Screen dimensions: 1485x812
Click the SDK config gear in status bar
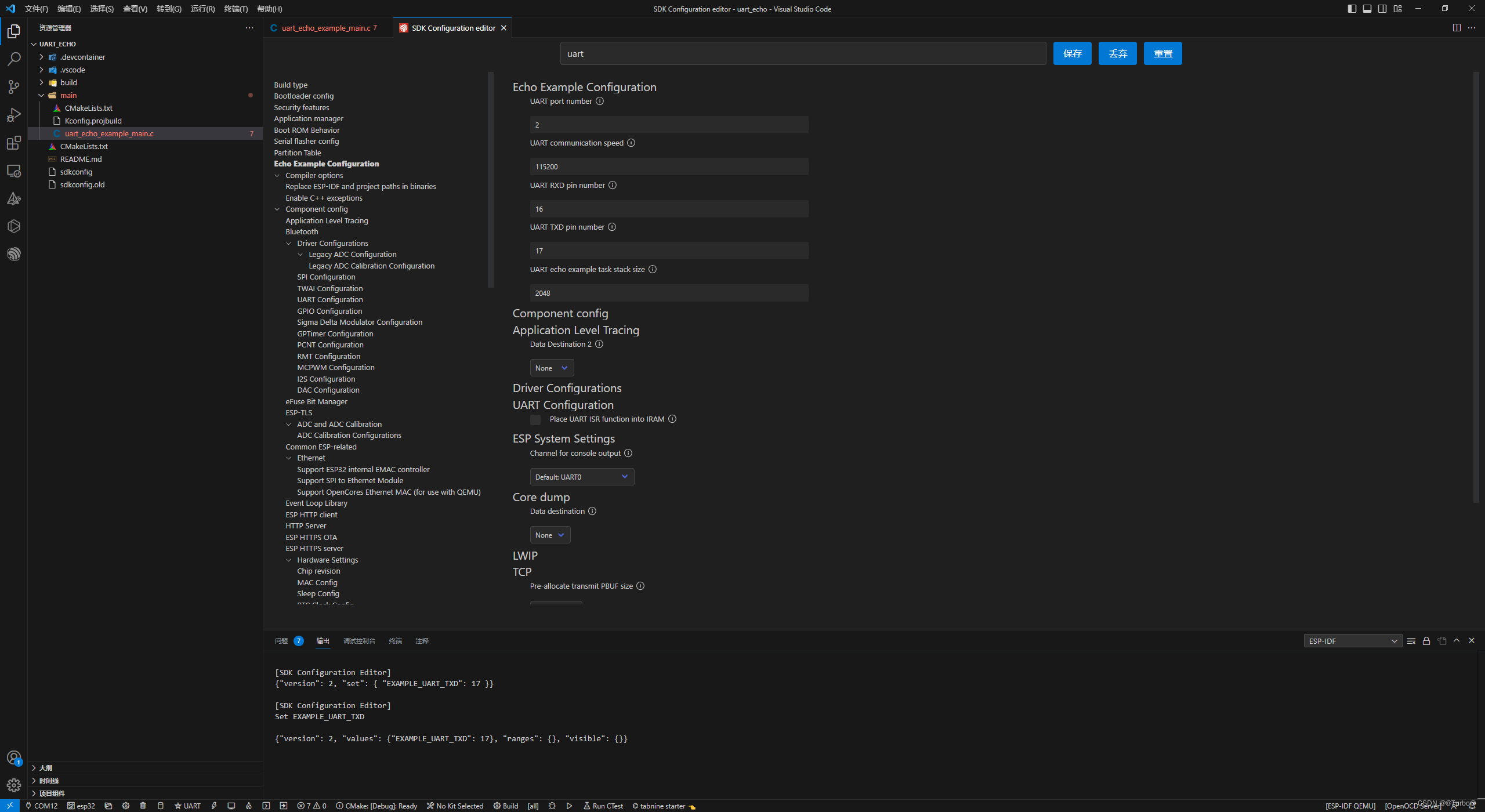(x=125, y=806)
